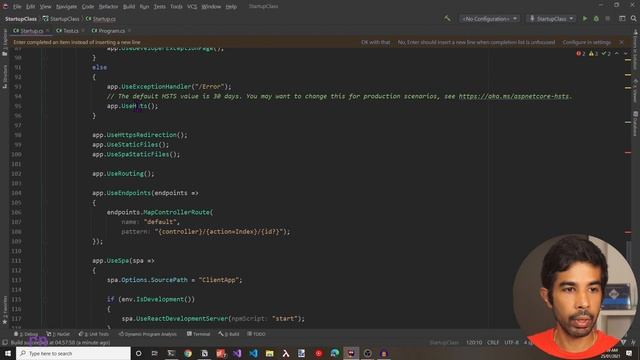The width and height of the screenshot is (640, 360).
Task: Start debugging with the bug icon
Action: pyautogui.click(x=596, y=18)
